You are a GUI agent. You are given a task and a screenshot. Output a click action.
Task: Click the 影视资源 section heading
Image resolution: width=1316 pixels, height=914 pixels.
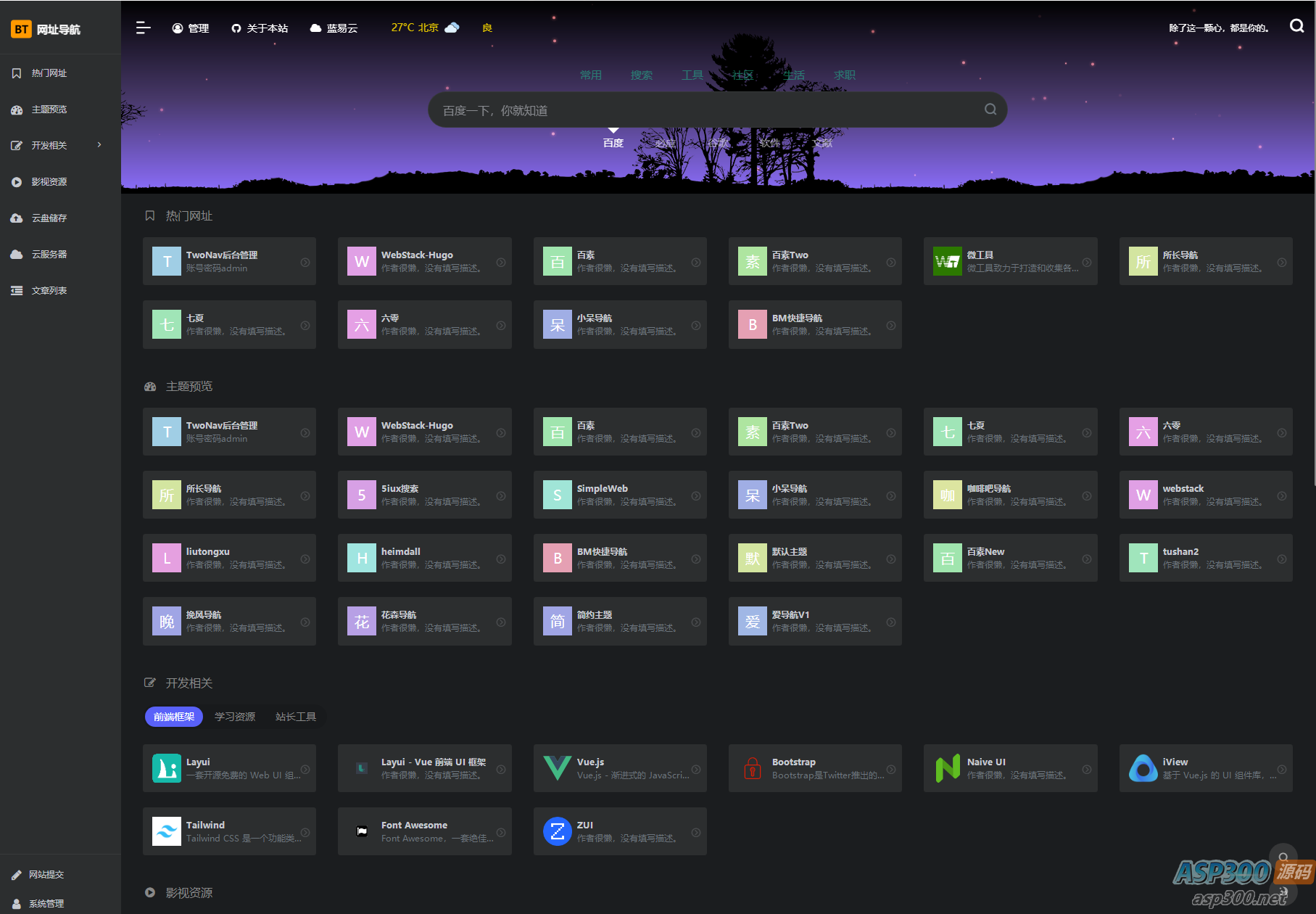click(x=189, y=893)
